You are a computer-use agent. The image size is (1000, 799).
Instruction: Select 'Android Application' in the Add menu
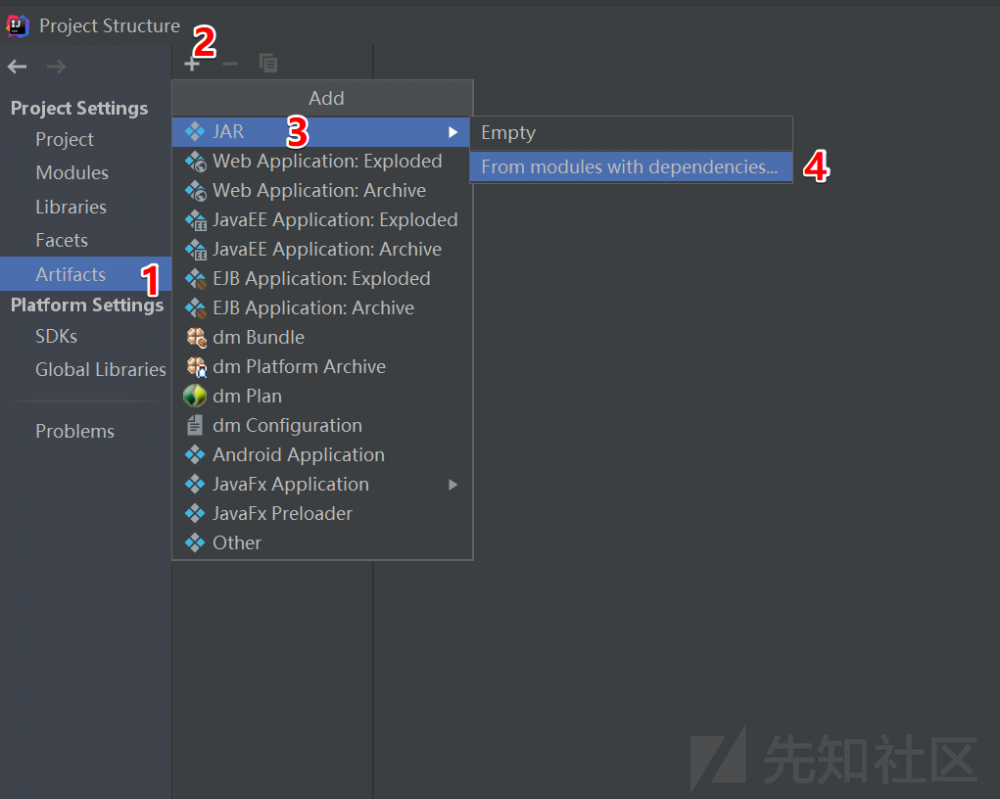pos(299,454)
